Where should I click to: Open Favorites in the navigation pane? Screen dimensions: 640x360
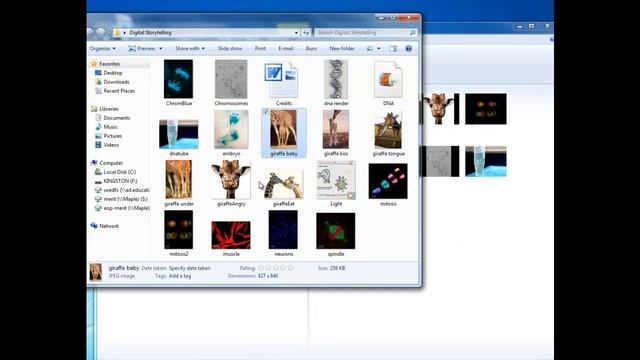coord(109,64)
